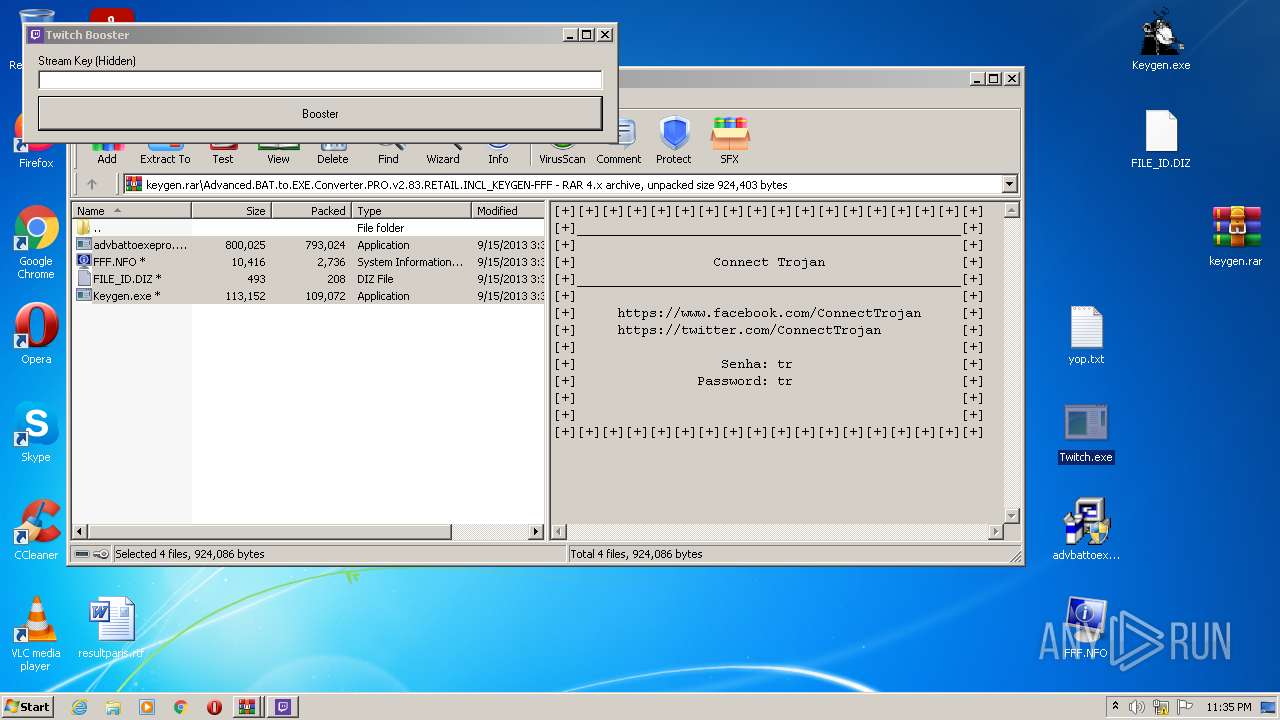Click the Booster button in Twitch Booster
Image resolution: width=1280 pixels, height=720 pixels.
click(x=320, y=113)
